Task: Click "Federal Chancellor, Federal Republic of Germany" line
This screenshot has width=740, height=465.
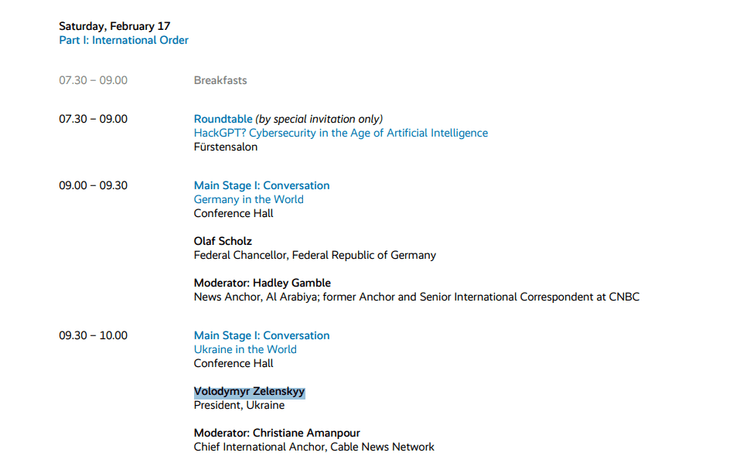Action: point(314,255)
